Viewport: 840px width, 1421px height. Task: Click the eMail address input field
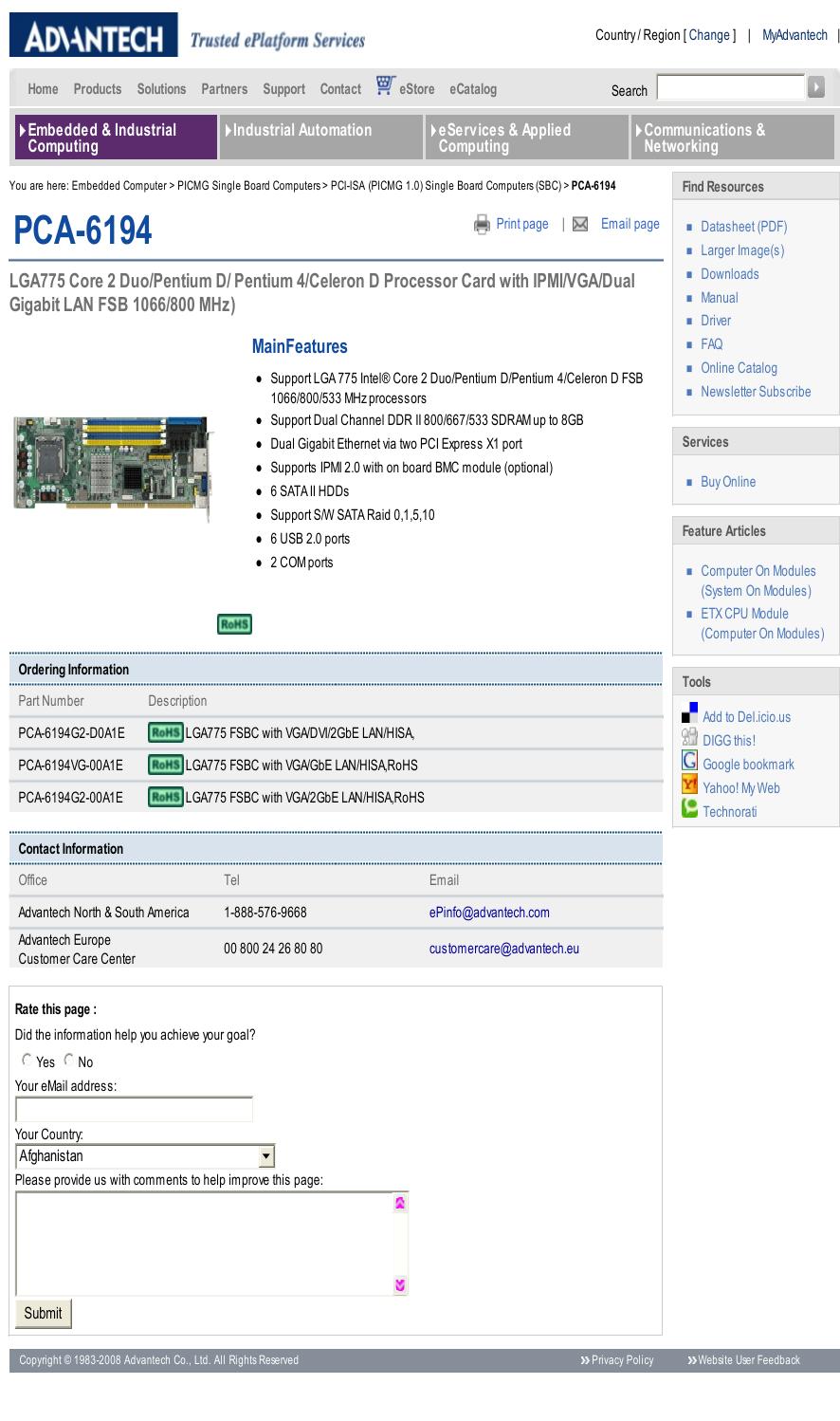(134, 1109)
